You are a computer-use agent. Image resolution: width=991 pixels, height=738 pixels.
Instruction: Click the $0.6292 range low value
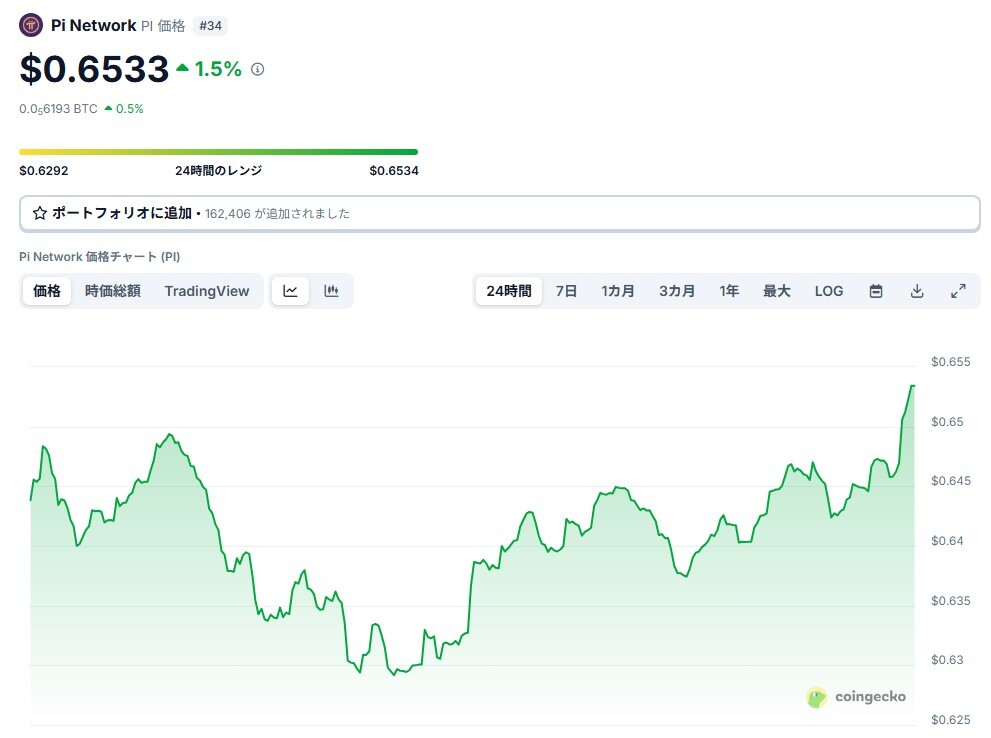(44, 171)
